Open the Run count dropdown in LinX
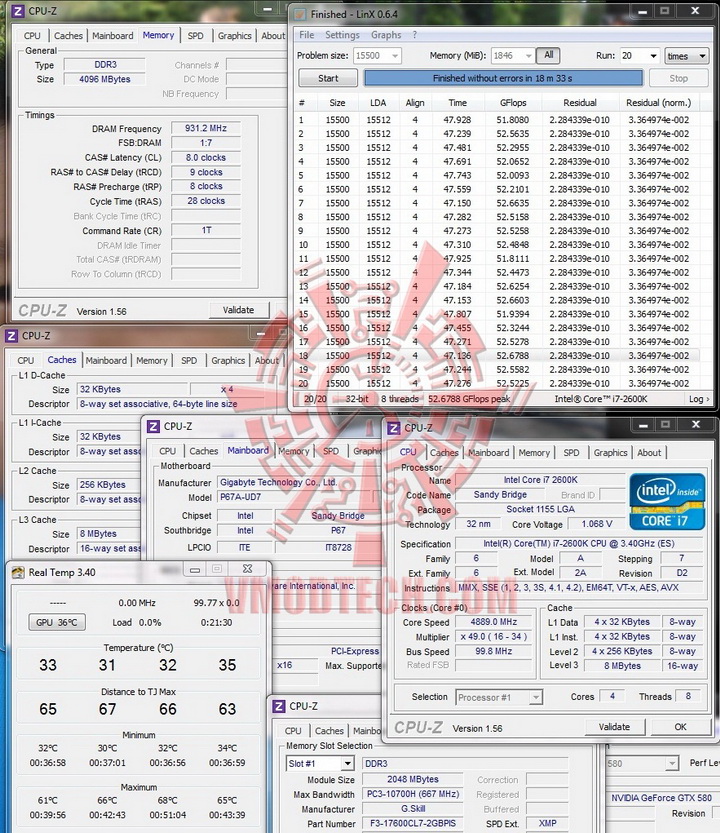 coord(653,56)
